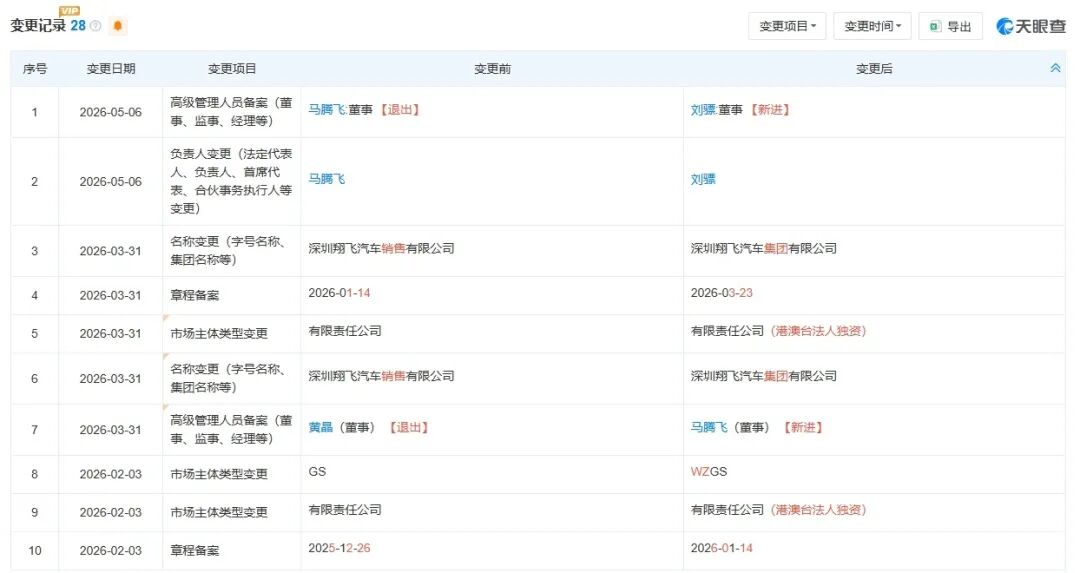Select 市场主体类型变更 in row 5
The width and height of the screenshot is (1080, 573).
coord(219,334)
